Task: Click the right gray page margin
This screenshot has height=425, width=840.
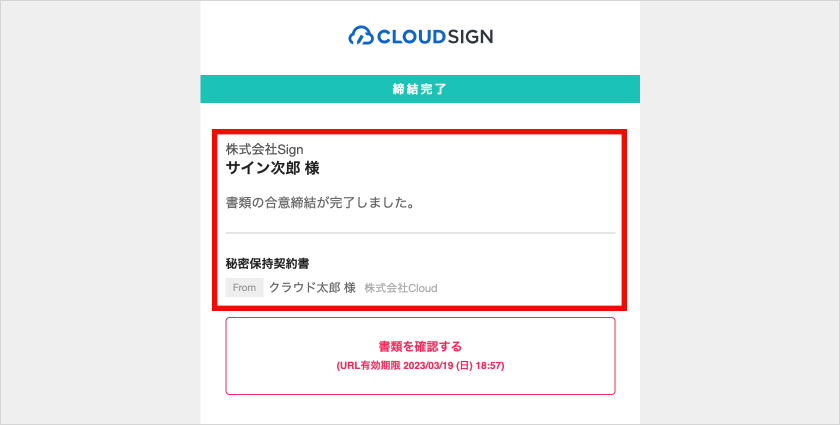Action: point(739,212)
